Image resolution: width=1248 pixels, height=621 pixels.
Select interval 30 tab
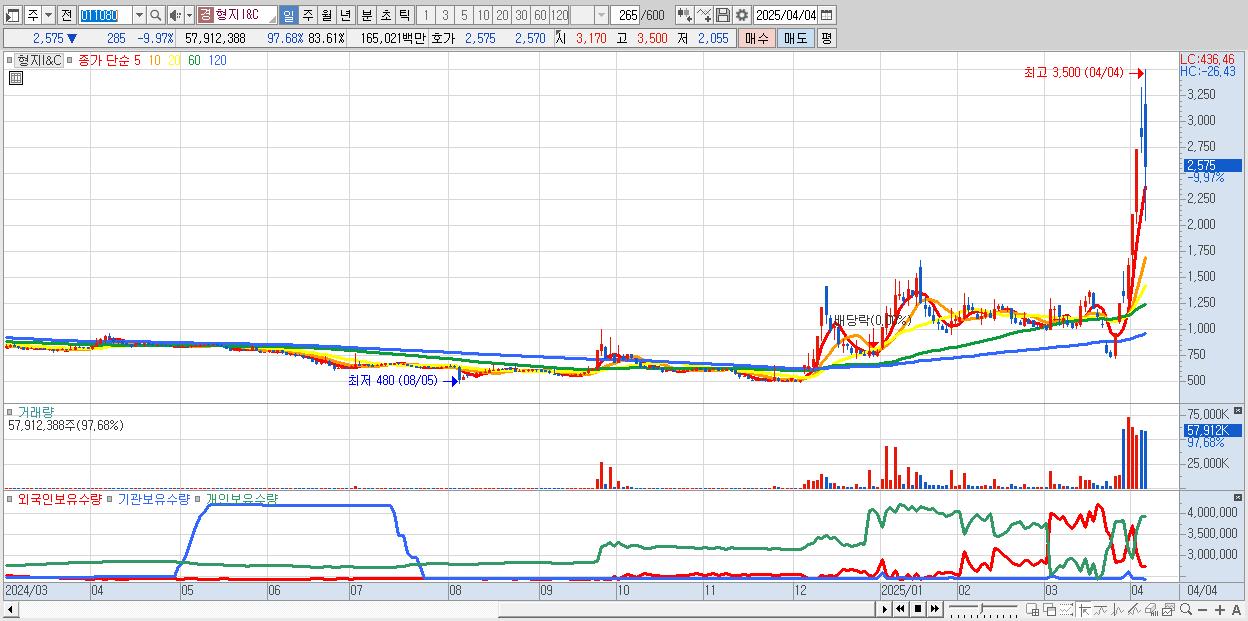tap(521, 15)
